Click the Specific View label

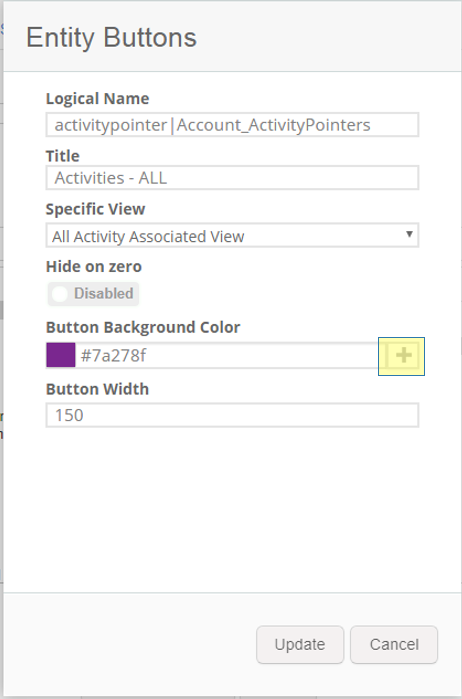pos(95,209)
